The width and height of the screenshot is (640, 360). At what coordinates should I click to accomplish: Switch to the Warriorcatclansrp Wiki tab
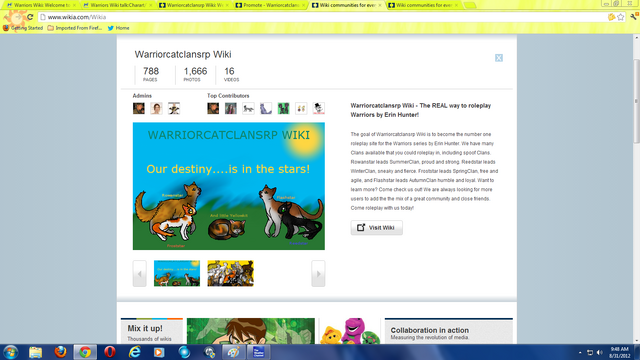coord(194,5)
